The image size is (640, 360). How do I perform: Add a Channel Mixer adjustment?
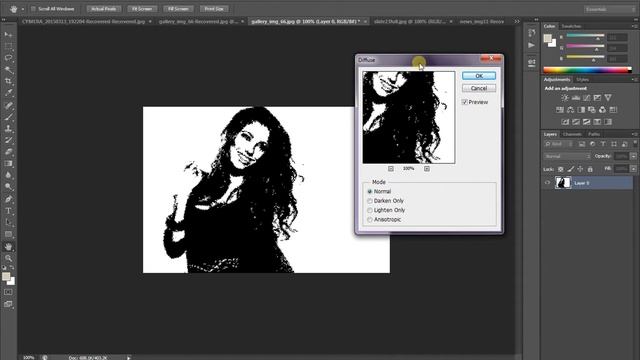point(602,110)
